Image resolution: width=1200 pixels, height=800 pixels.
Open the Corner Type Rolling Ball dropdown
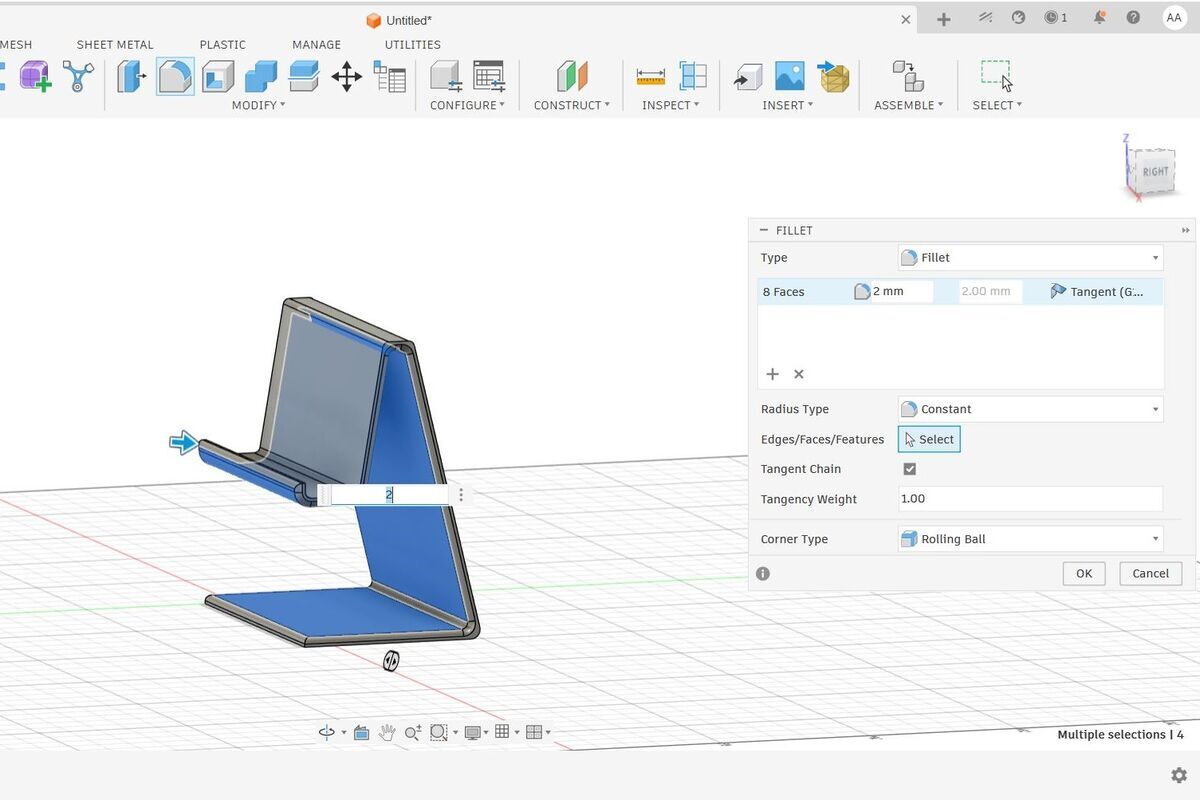coord(1030,539)
